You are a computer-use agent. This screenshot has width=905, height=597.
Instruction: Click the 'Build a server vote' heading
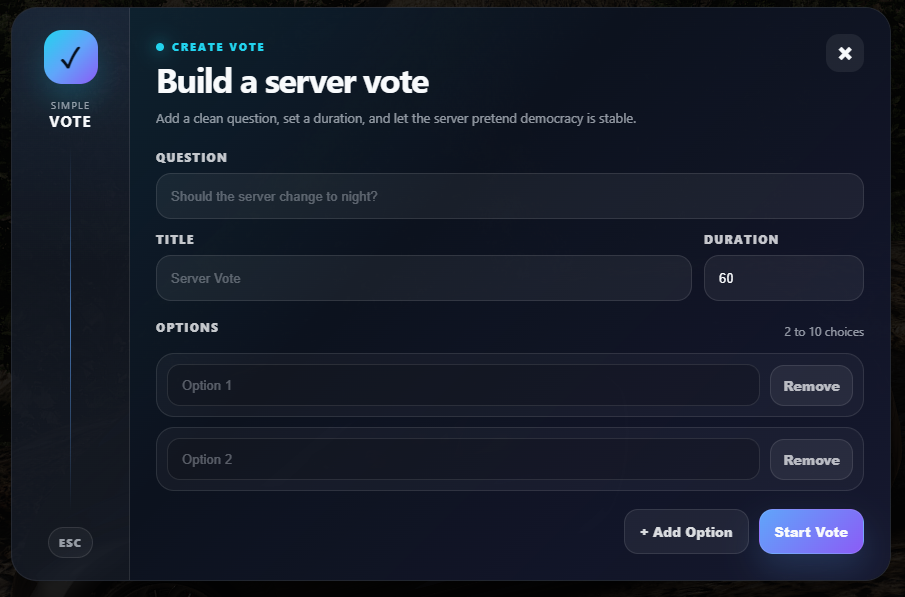pyautogui.click(x=293, y=81)
